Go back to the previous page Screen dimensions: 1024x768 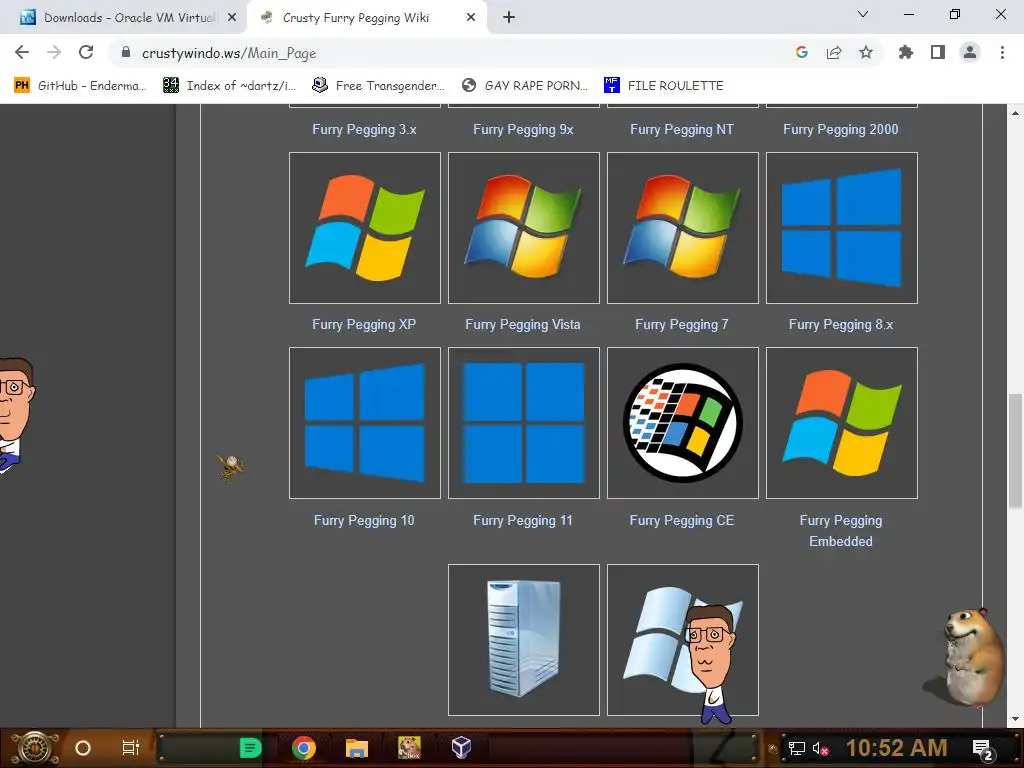22,52
